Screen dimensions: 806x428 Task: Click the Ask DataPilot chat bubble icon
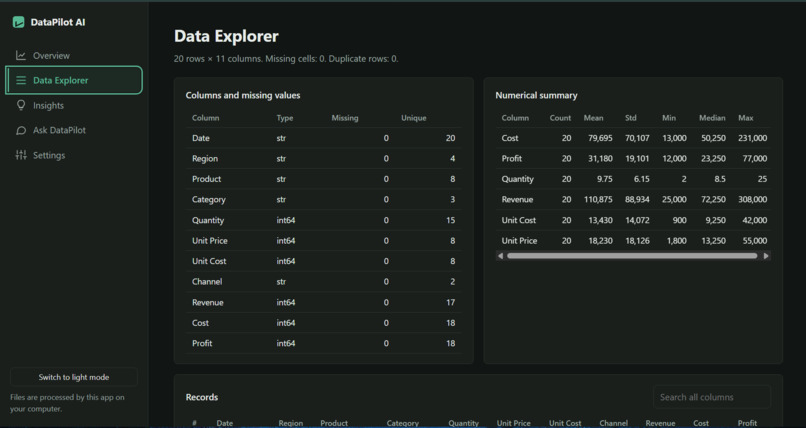(21, 131)
